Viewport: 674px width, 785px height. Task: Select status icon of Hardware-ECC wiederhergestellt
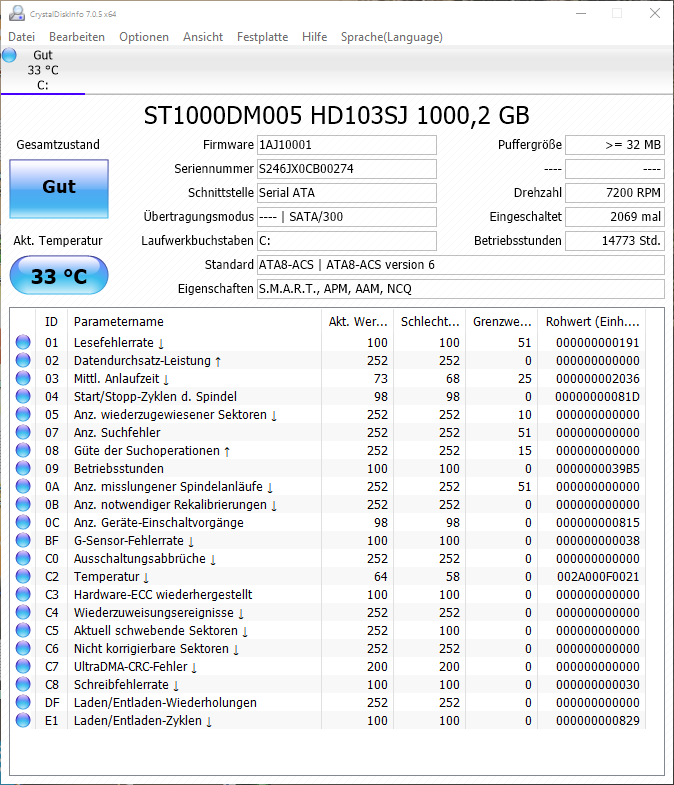[x=23, y=594]
